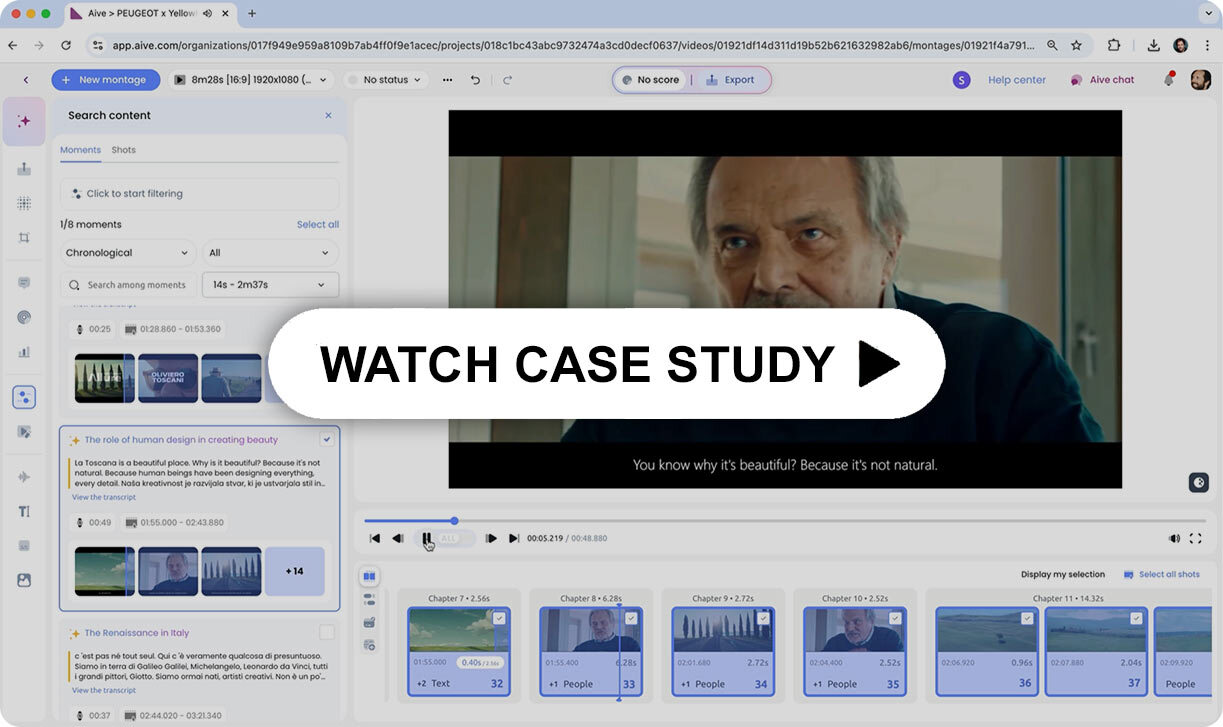Click the purple S account badge

[x=961, y=80]
